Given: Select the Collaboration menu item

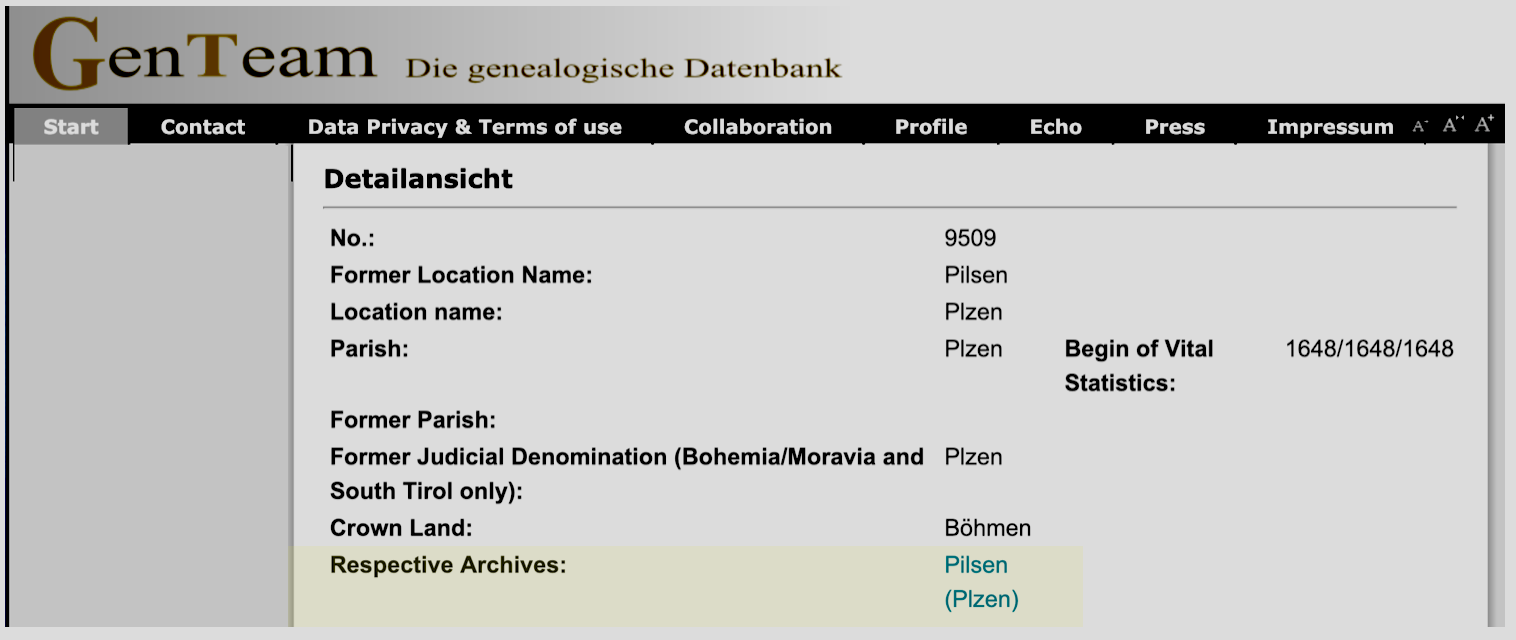Looking at the screenshot, I should pyautogui.click(x=758, y=127).
